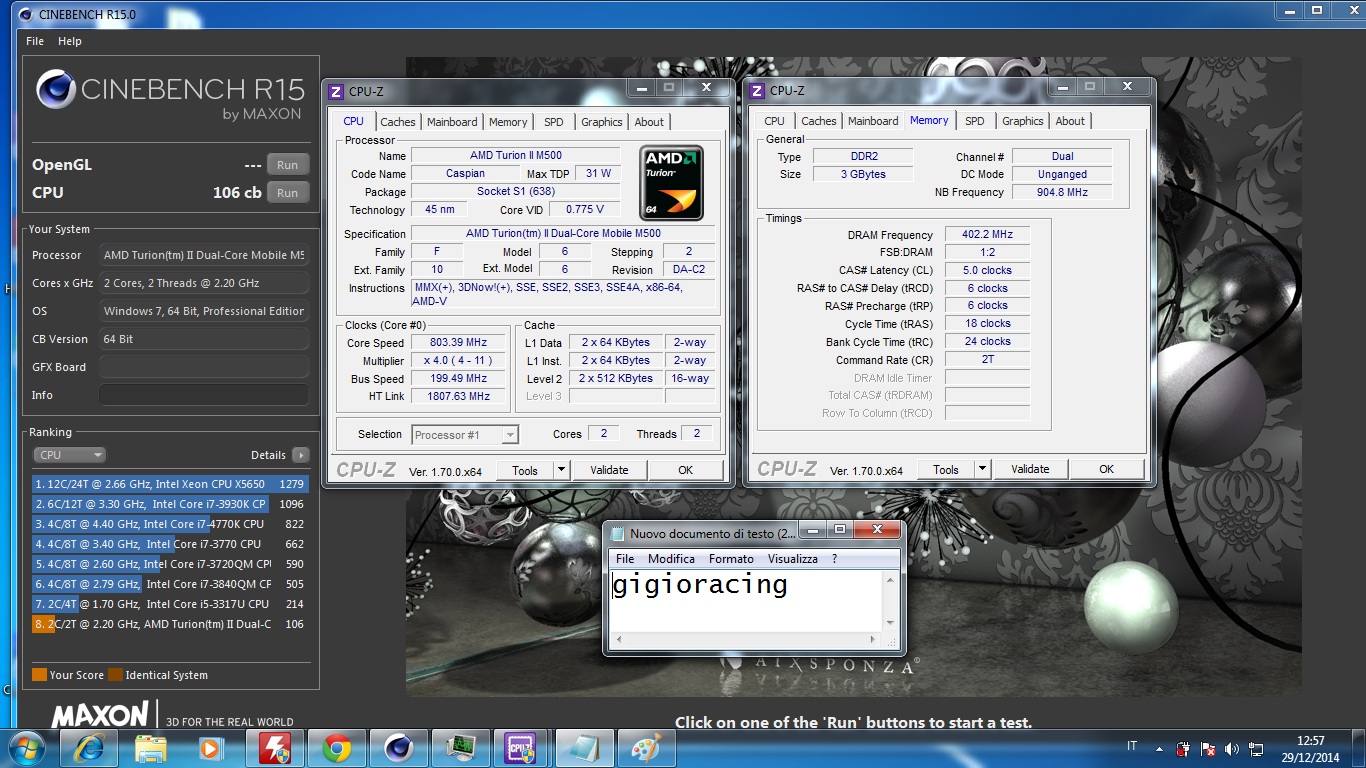
Task: Open the red lightning-bolt taskbar app
Action: [274, 748]
